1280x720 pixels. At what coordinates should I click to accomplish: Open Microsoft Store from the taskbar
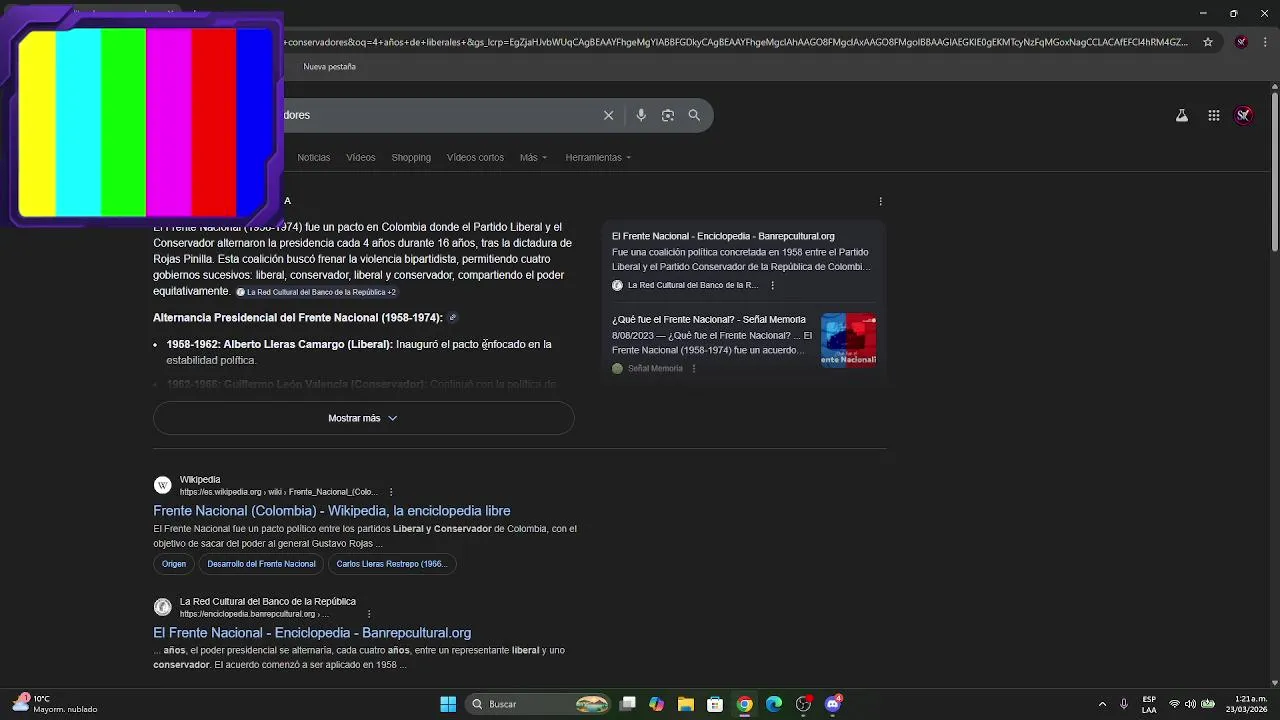(x=715, y=704)
